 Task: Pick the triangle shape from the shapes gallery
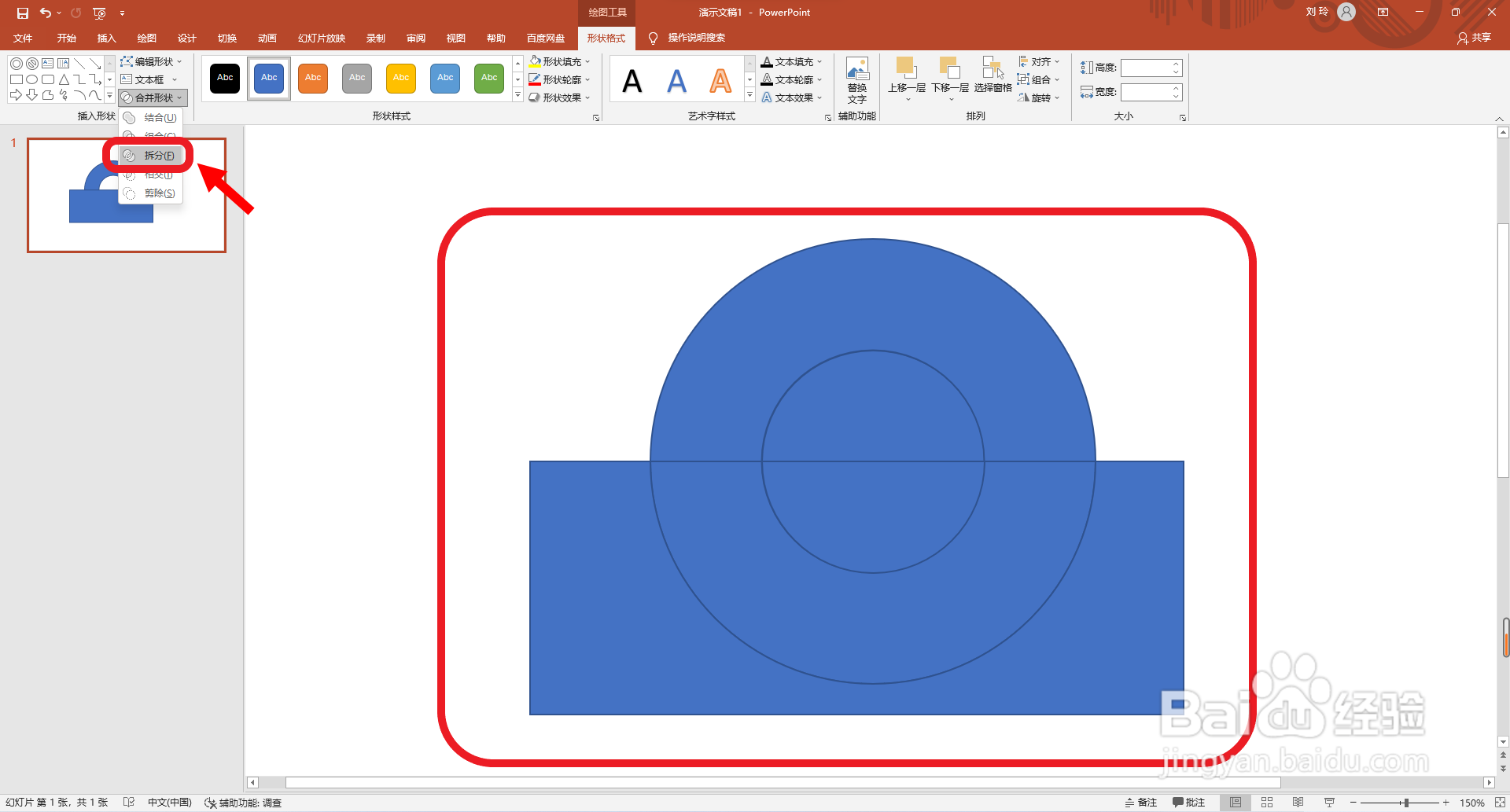[64, 79]
